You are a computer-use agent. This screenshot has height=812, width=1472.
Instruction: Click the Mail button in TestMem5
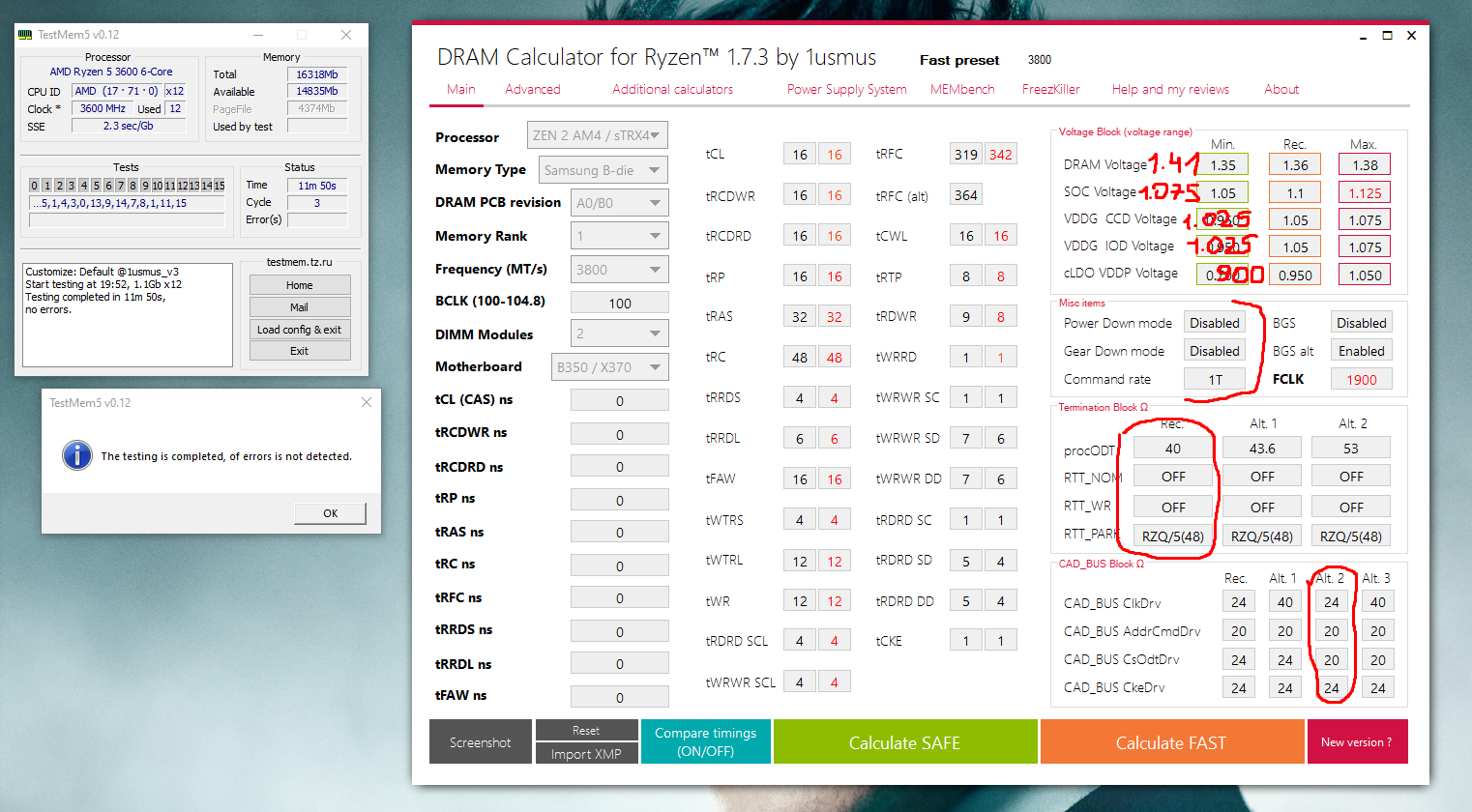pyautogui.click(x=300, y=307)
